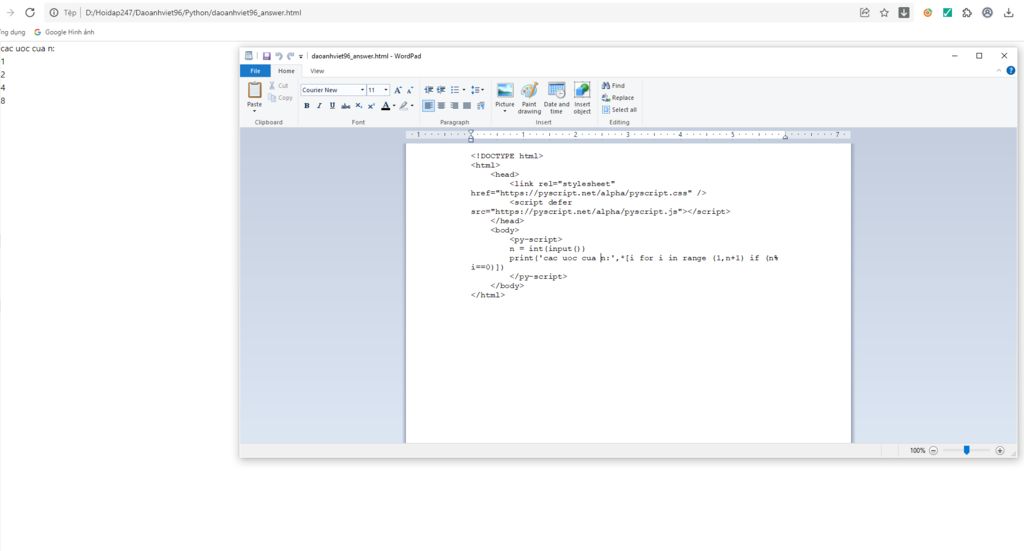Click the first-line indent marker on the ruler

click(x=471, y=132)
